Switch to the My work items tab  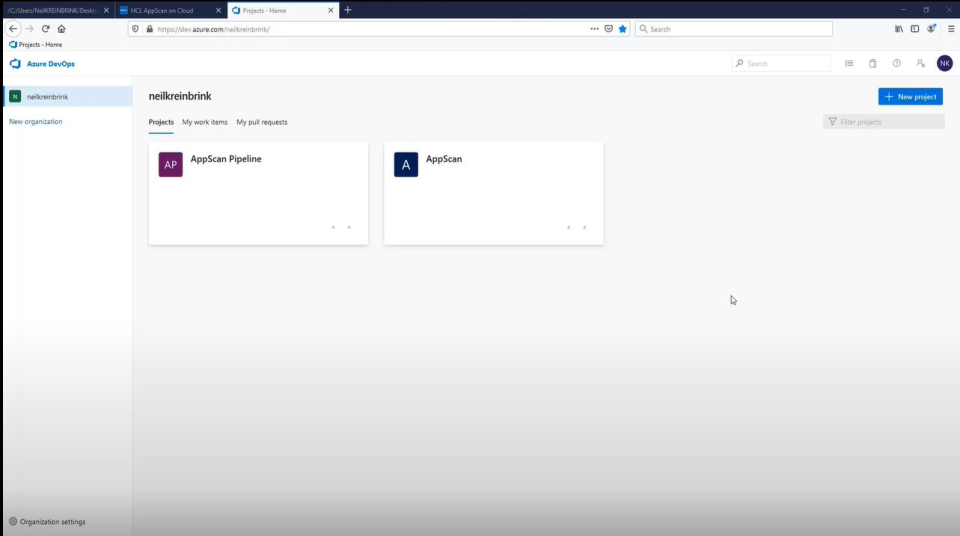[x=204, y=122]
